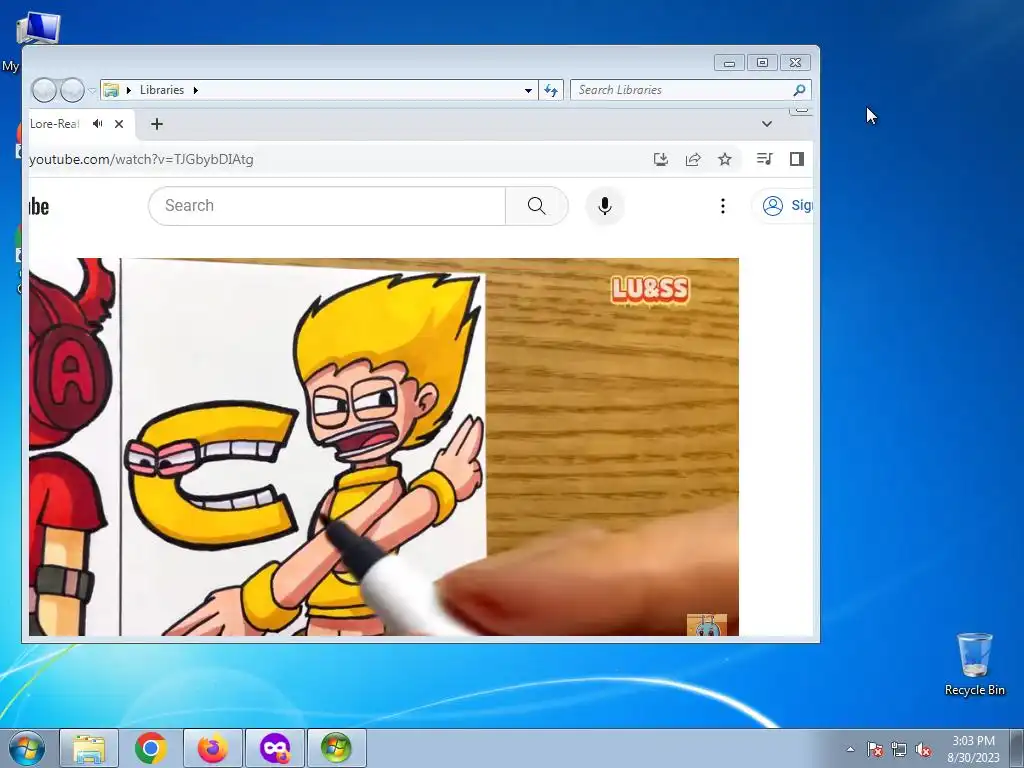
Task: Select the Recycle Bin desktop icon
Action: click(974, 664)
